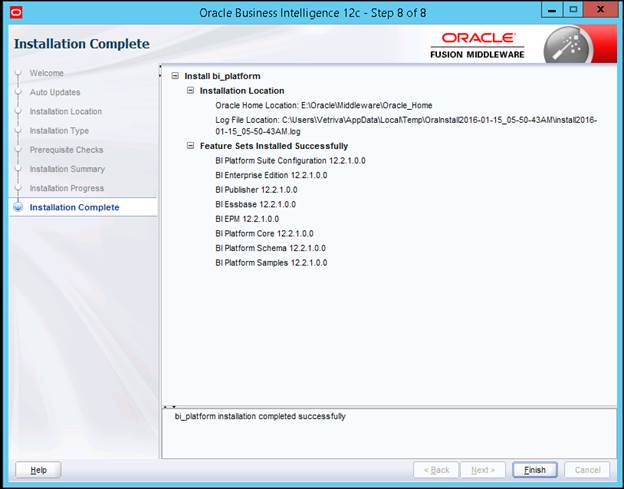Select BI Platform Schema 12.2.1.0.0
The width and height of the screenshot is (624, 489).
270,248
